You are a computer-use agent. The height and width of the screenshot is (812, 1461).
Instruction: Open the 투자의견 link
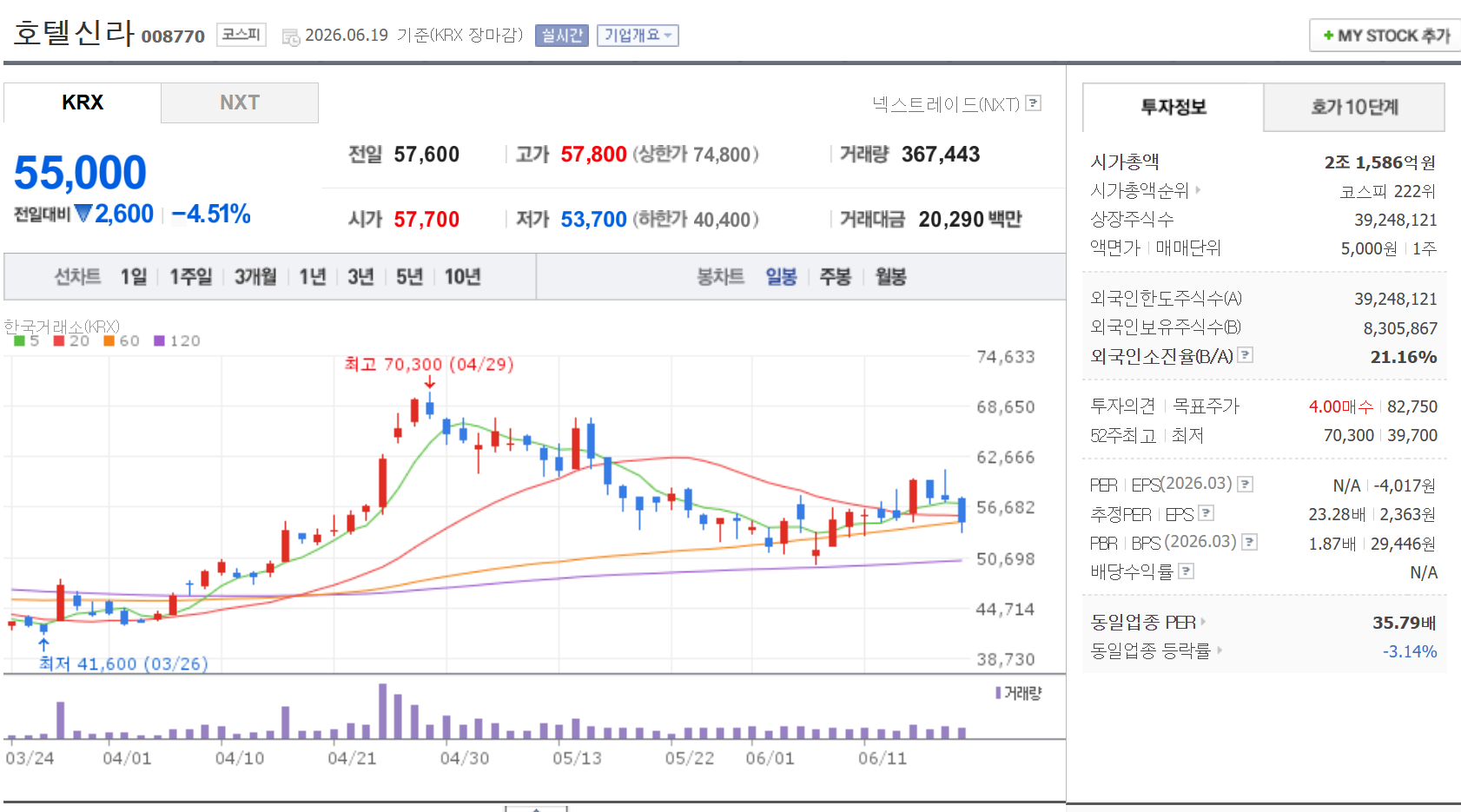tap(1122, 406)
